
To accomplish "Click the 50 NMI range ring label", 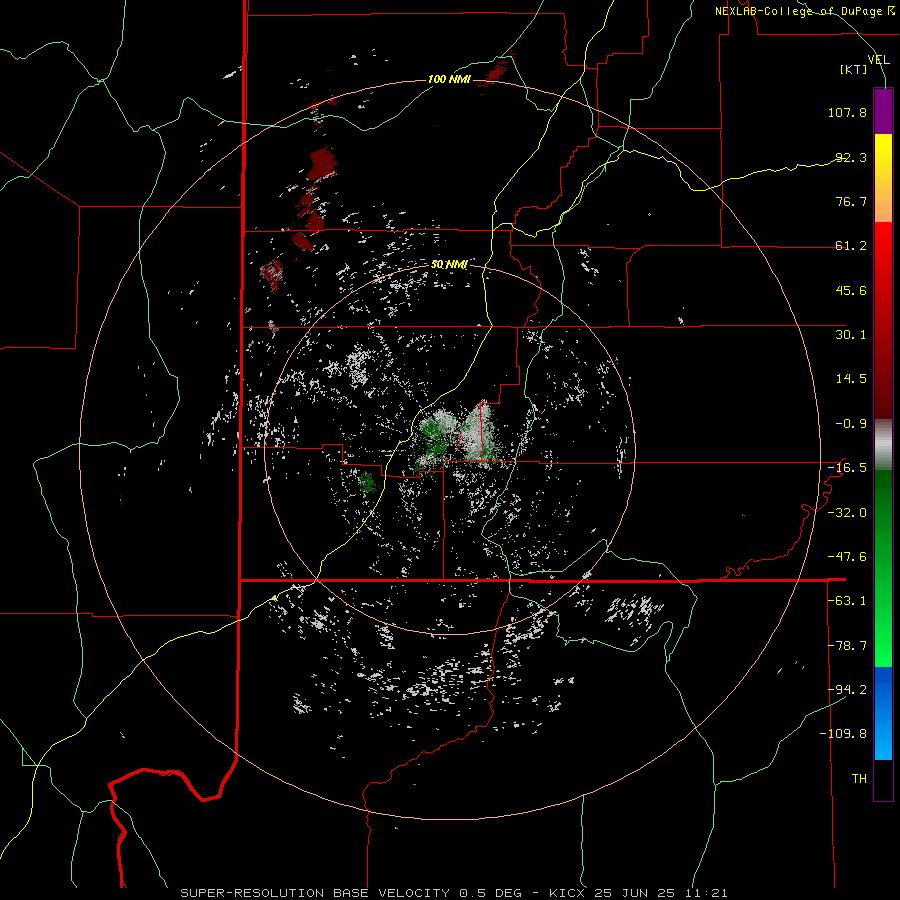I will [x=449, y=264].
